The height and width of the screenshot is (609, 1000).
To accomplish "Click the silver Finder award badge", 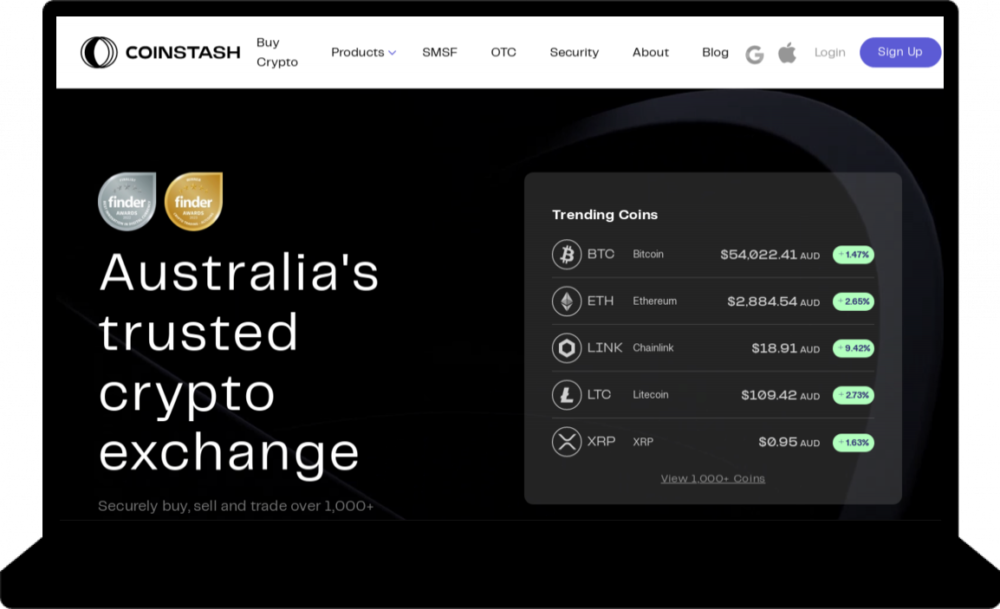I will (127, 202).
